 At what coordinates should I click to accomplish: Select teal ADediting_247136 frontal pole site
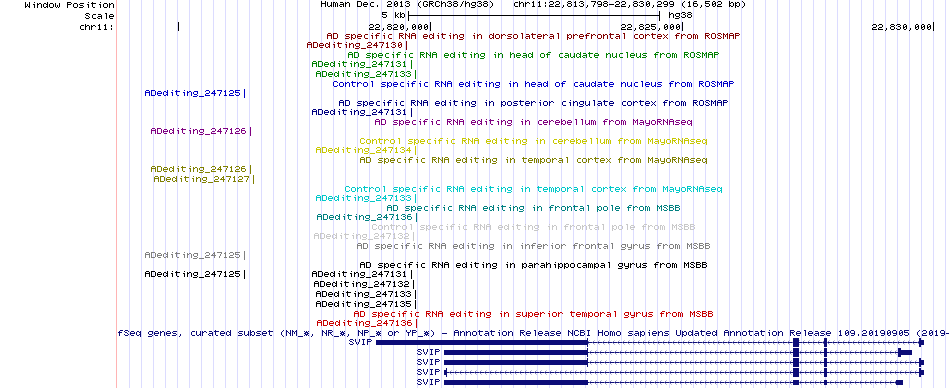[367, 217]
